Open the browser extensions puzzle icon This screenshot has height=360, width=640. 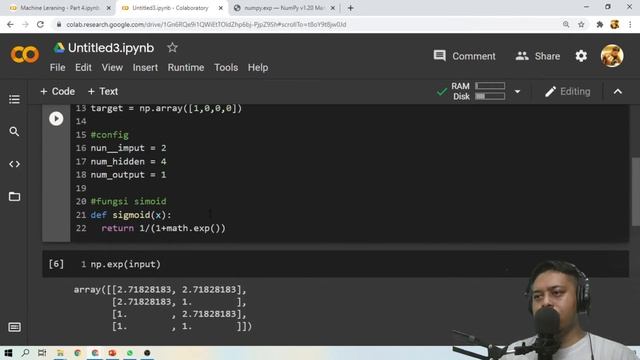click(x=599, y=24)
